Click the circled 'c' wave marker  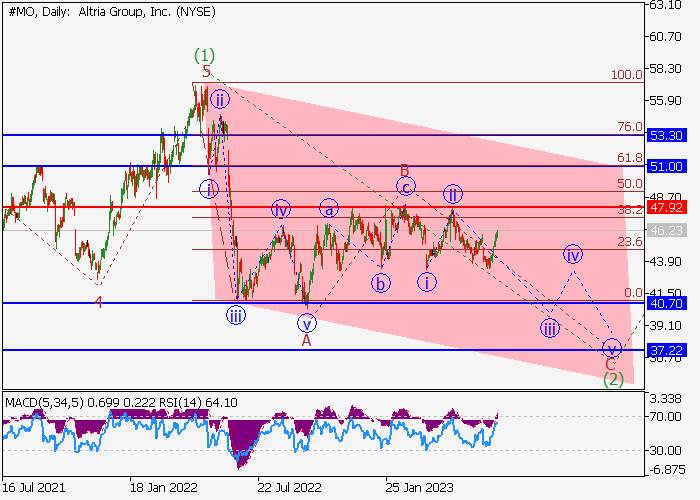pyautogui.click(x=405, y=187)
